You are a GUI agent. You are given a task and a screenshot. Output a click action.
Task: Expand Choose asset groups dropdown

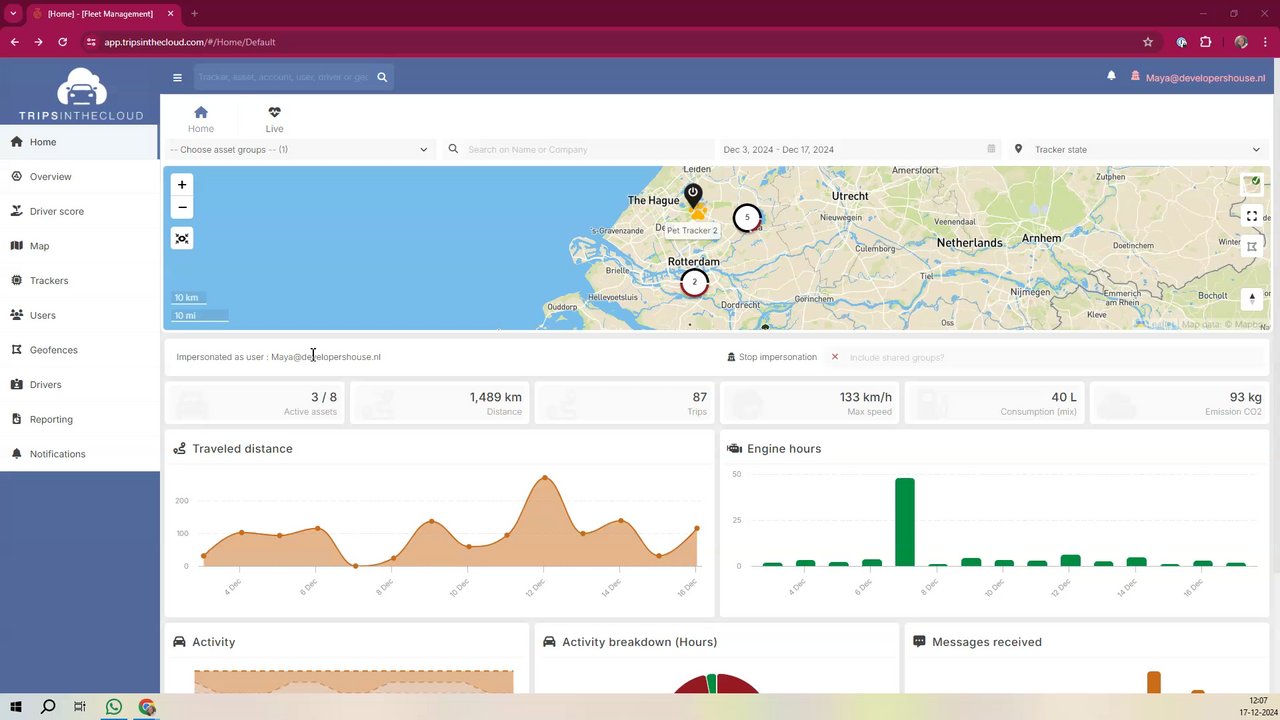299,149
